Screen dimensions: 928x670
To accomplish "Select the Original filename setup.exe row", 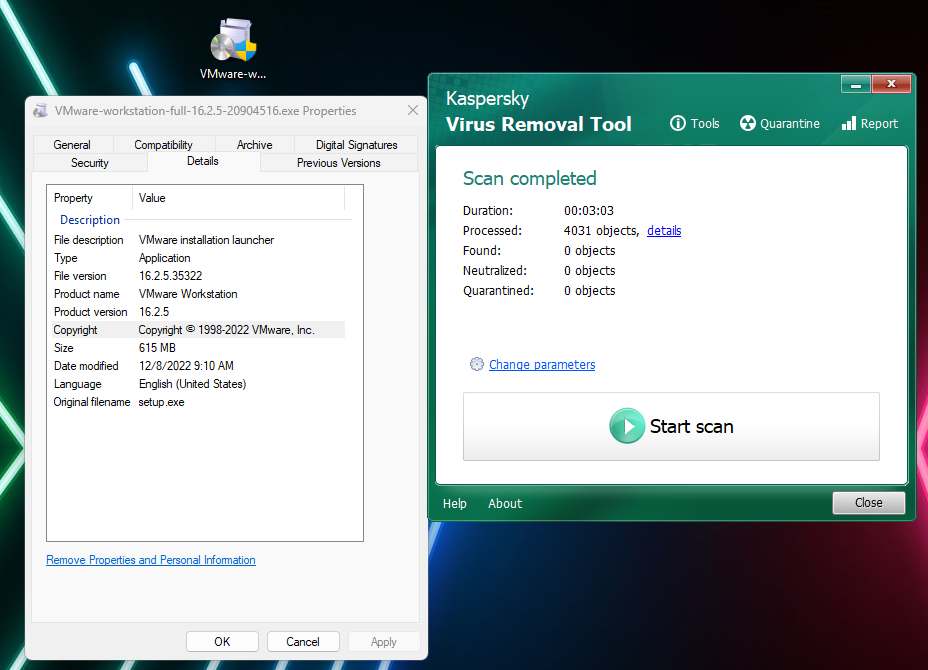I will [199, 402].
